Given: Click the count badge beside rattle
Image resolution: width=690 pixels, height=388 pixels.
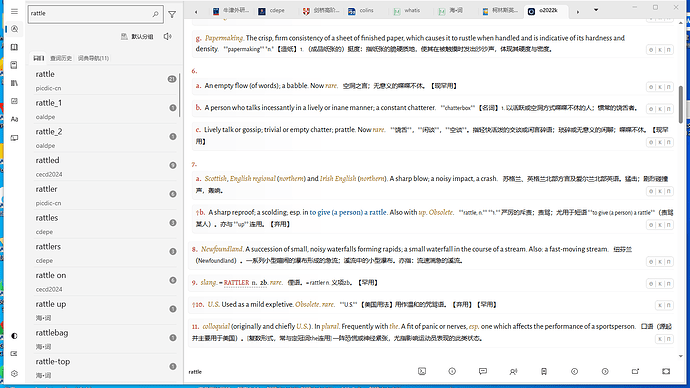Looking at the screenshot, I should [172, 79].
